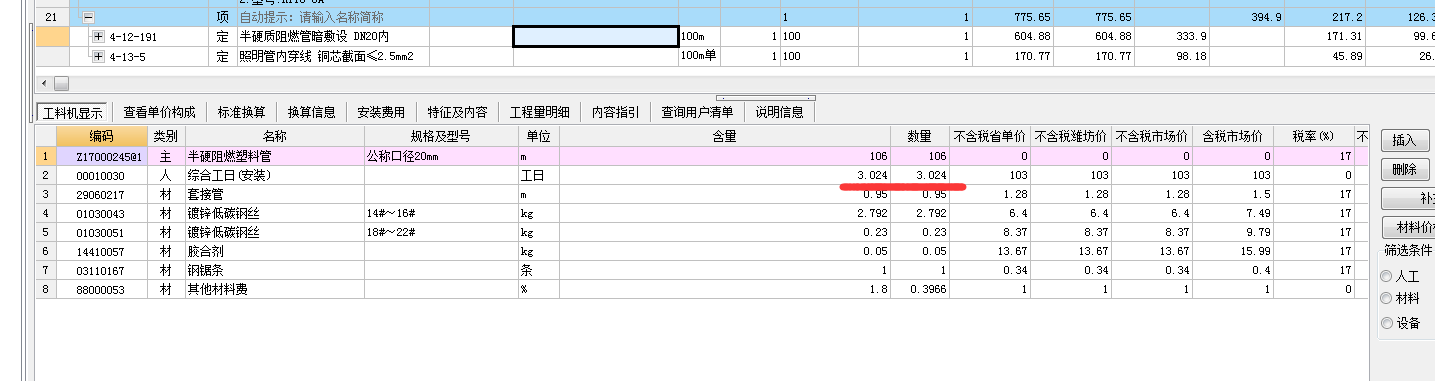This screenshot has height=381, width=1435.
Task: Click the 公称口径20mm specification cell
Action: (441, 156)
